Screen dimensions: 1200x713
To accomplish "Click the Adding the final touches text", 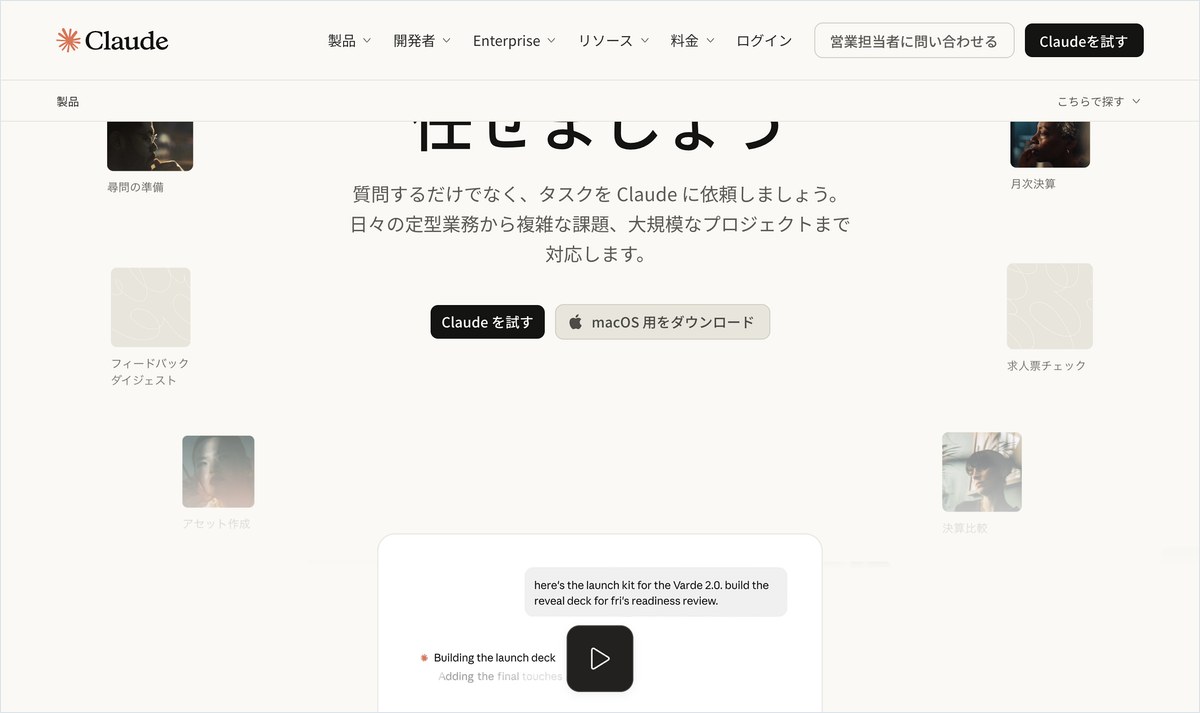I will tap(499, 676).
